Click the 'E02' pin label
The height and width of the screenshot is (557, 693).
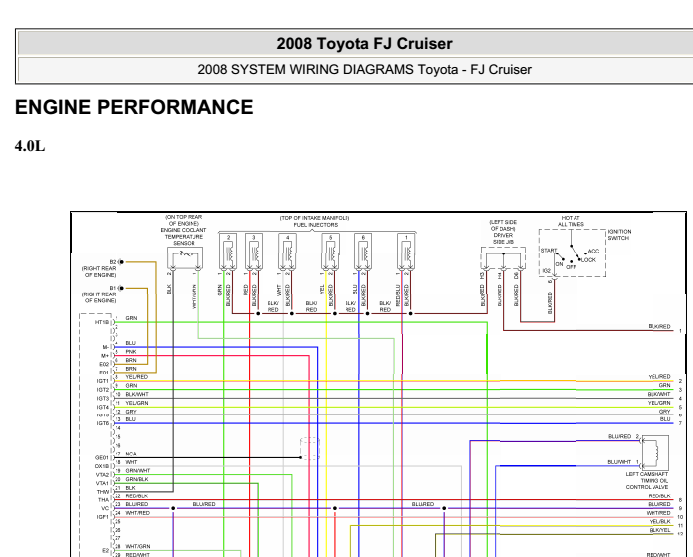[104, 365]
